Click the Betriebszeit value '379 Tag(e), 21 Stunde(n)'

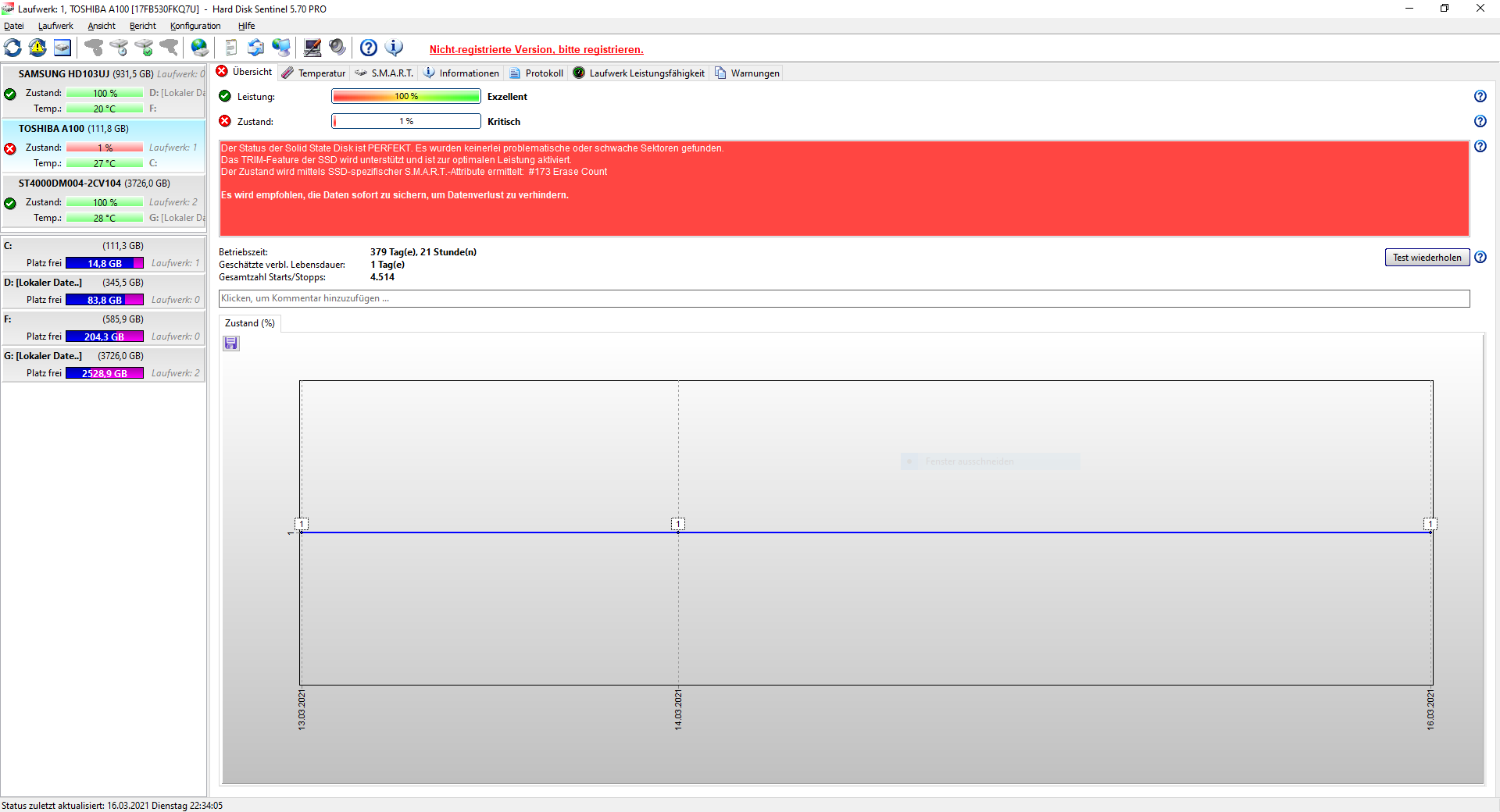pos(423,252)
